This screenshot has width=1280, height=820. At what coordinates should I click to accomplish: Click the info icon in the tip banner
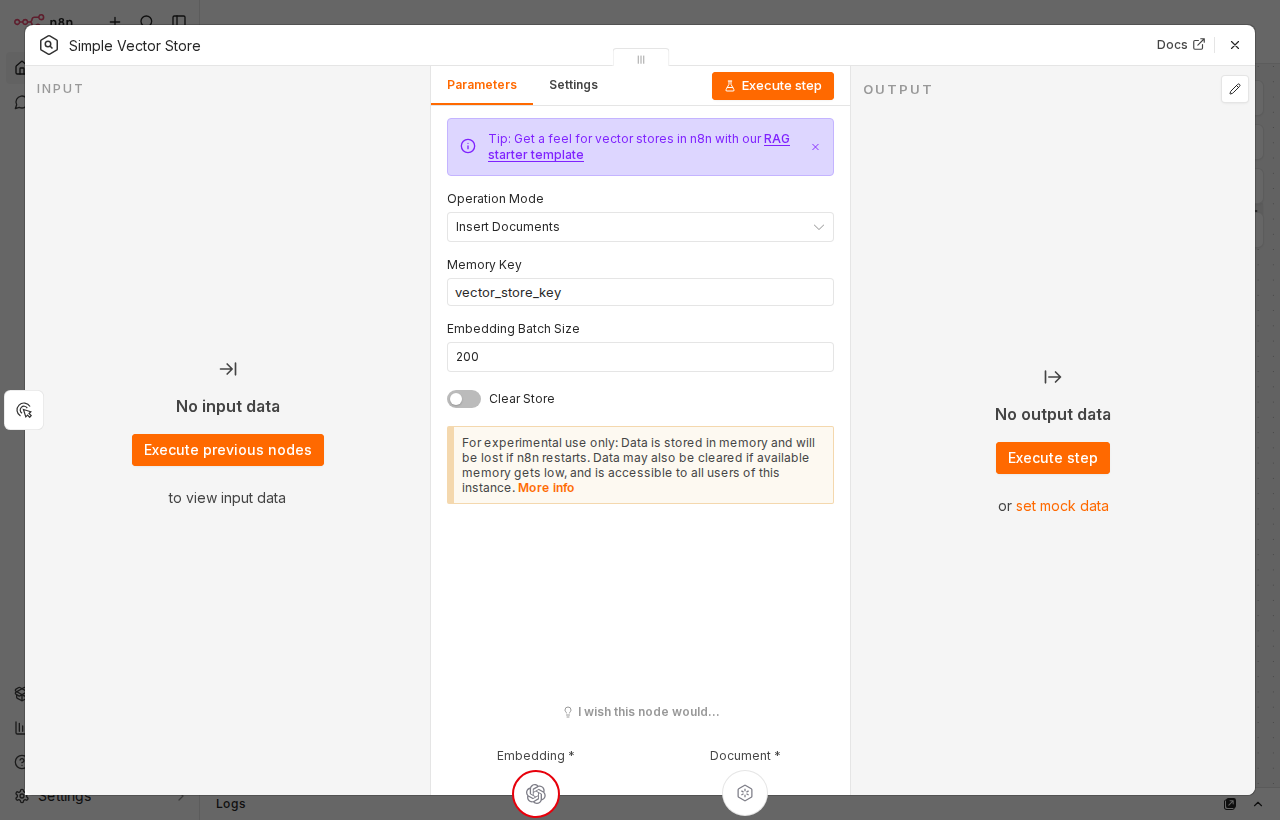(468, 146)
